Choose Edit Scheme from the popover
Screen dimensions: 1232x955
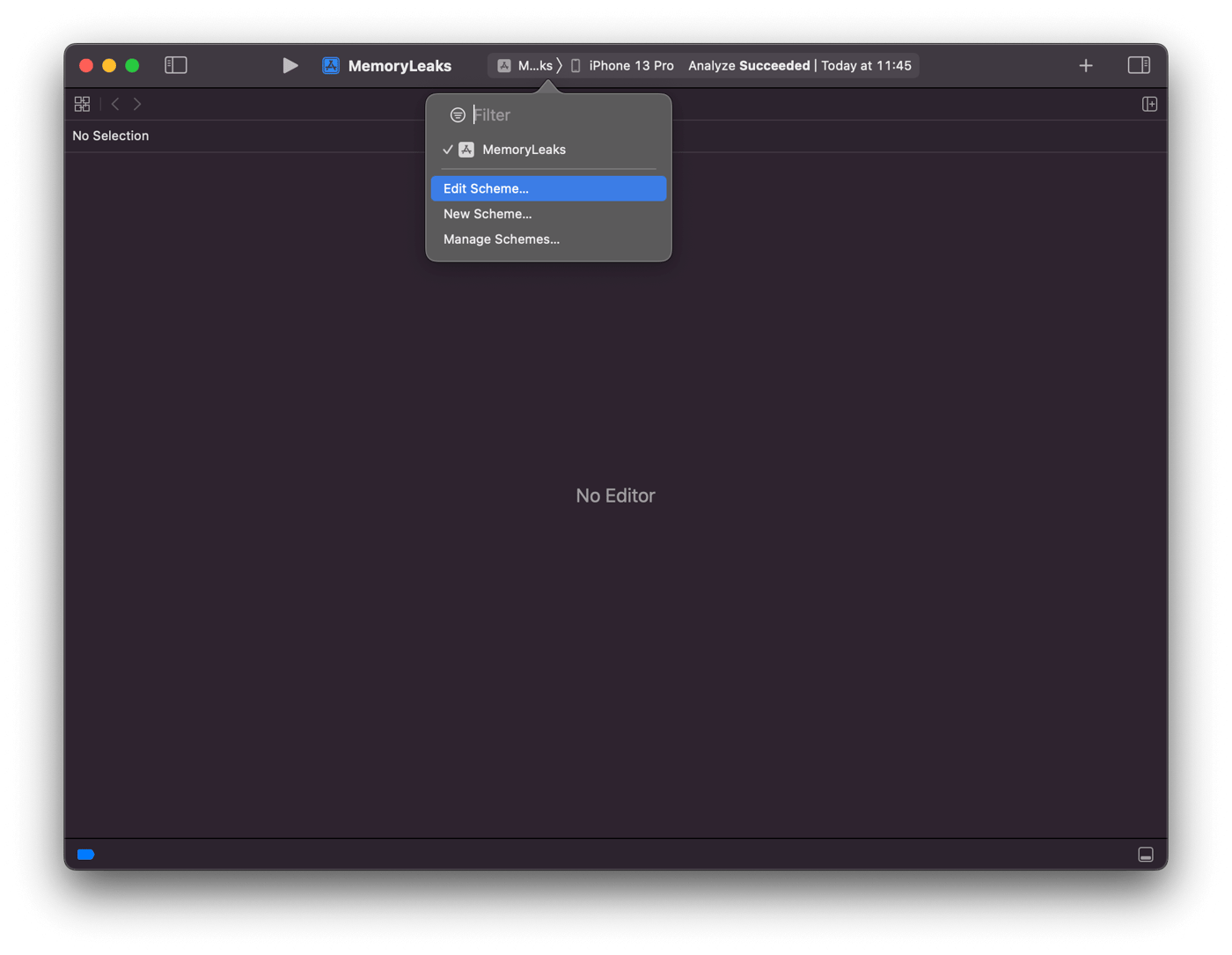point(486,188)
